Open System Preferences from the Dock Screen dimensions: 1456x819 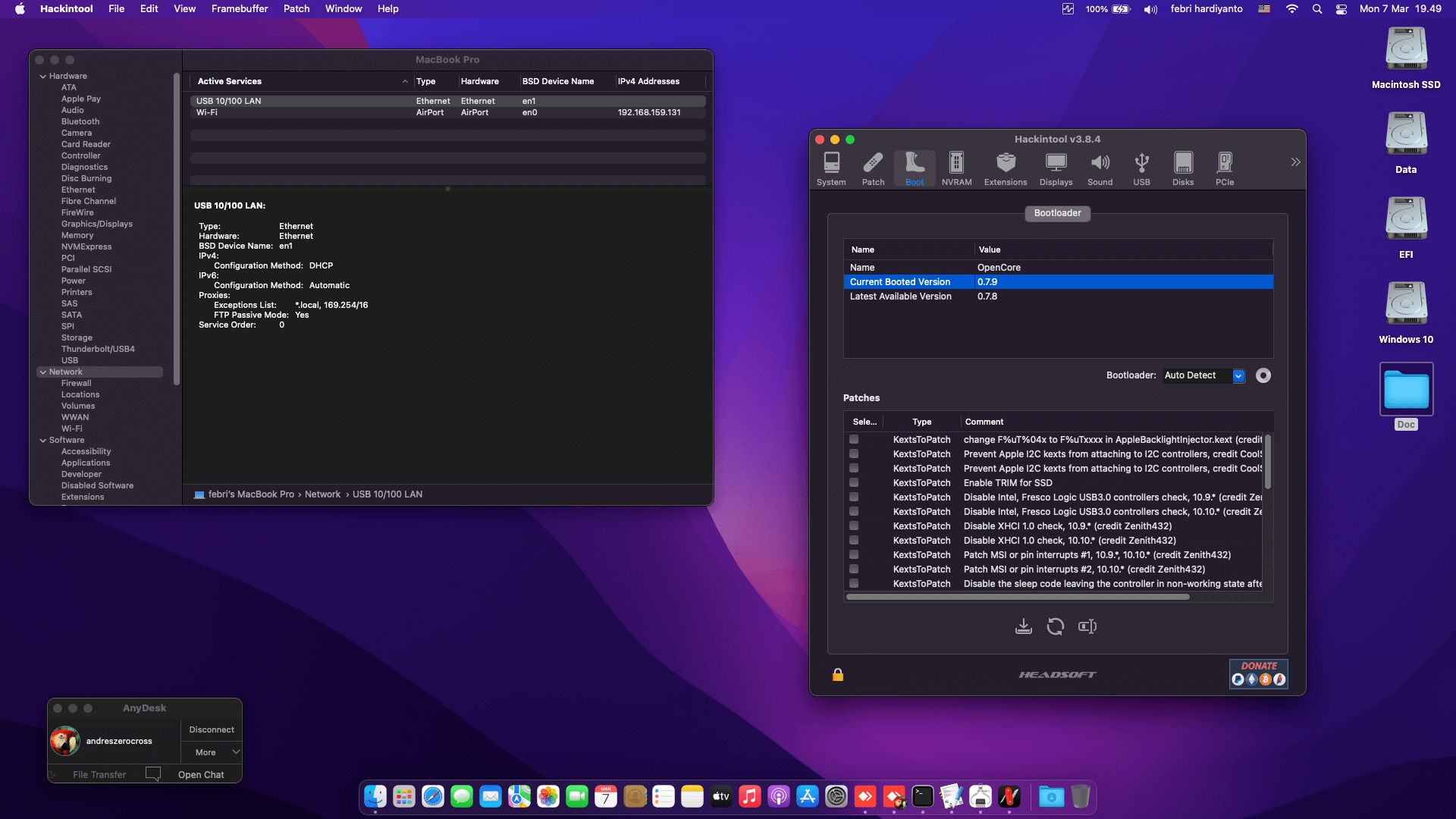(x=836, y=796)
